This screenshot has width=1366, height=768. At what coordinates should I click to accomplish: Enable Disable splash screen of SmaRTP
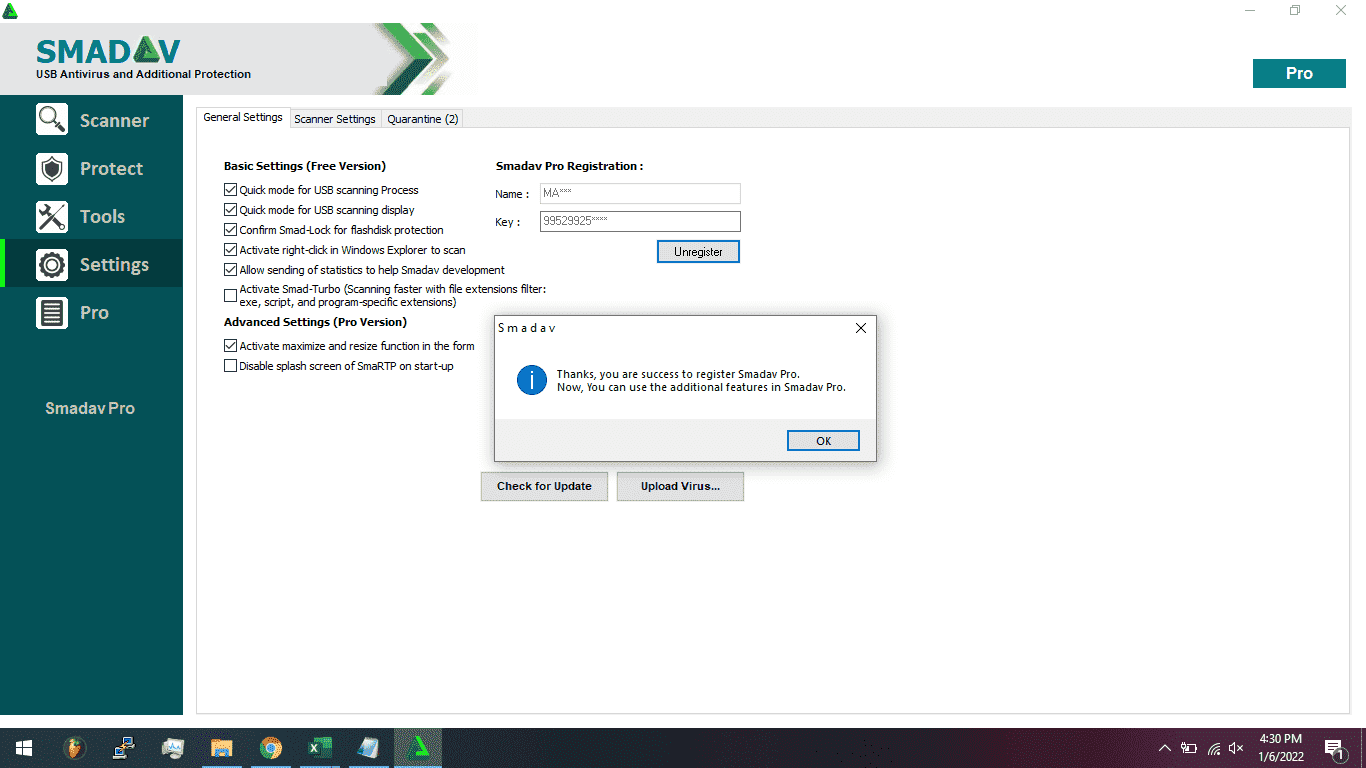pyautogui.click(x=231, y=366)
